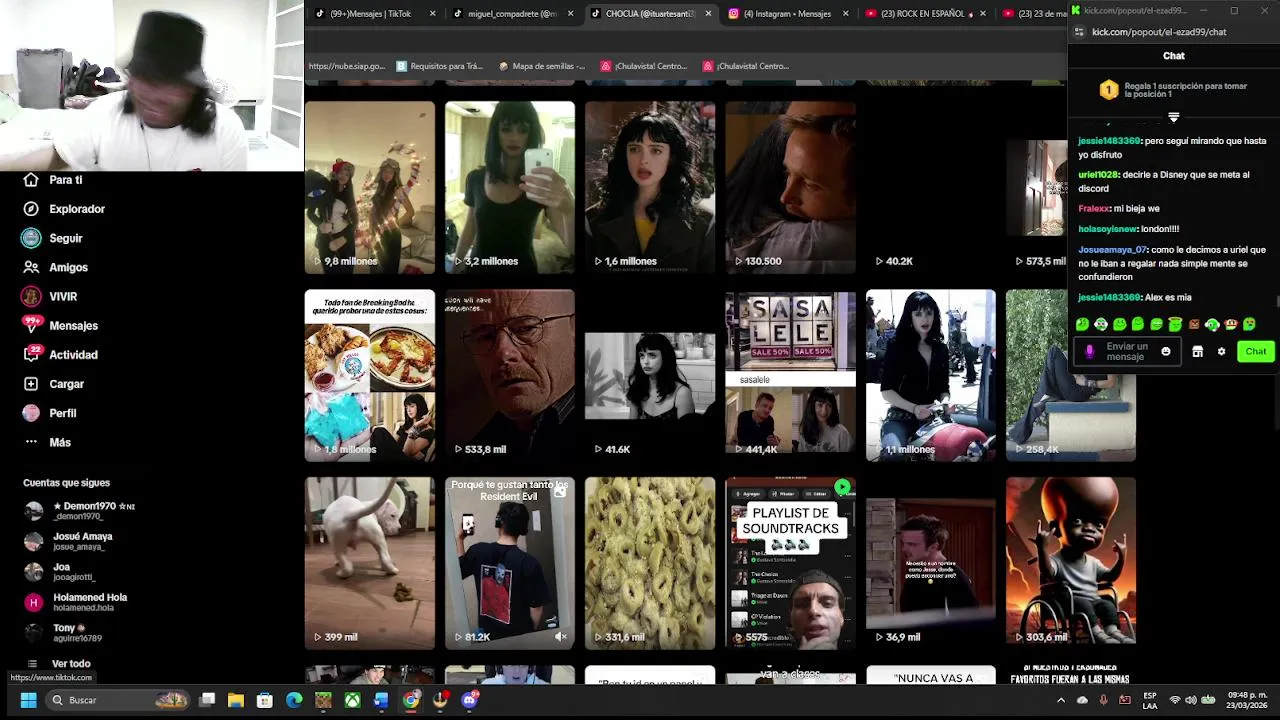
Task: Open Holamened Hola's account
Action: (x=77, y=602)
